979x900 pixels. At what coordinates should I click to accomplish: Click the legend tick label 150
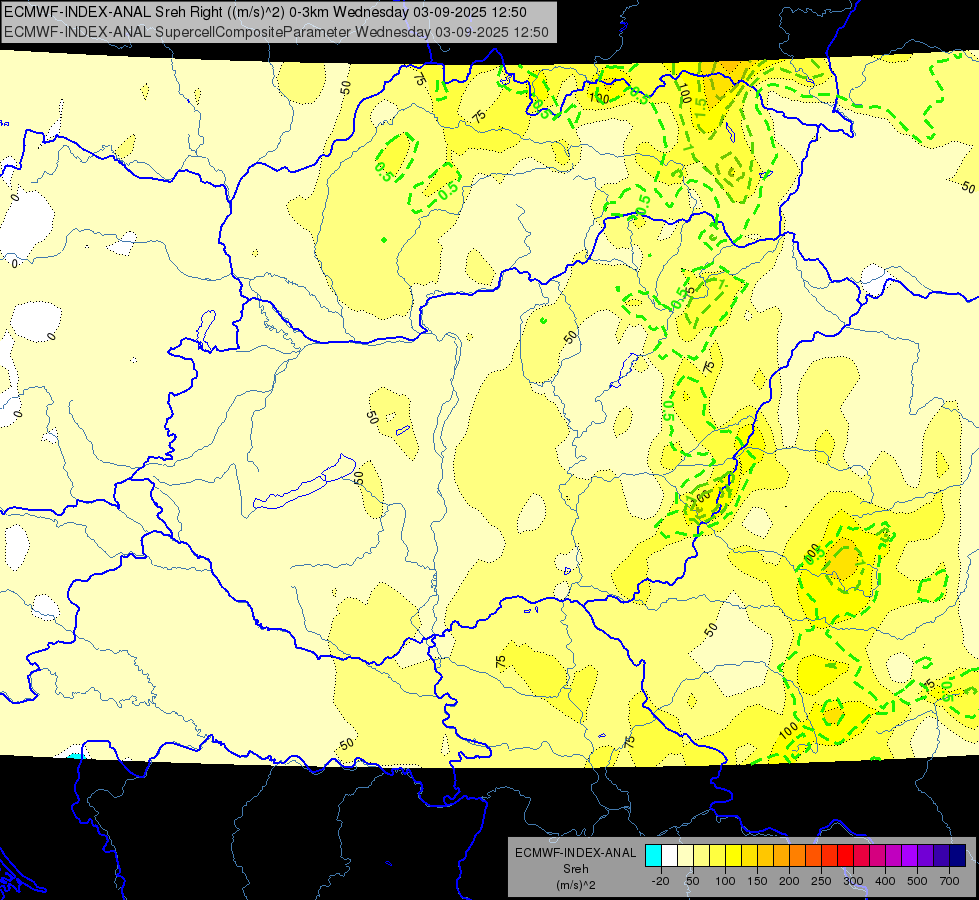[757, 881]
